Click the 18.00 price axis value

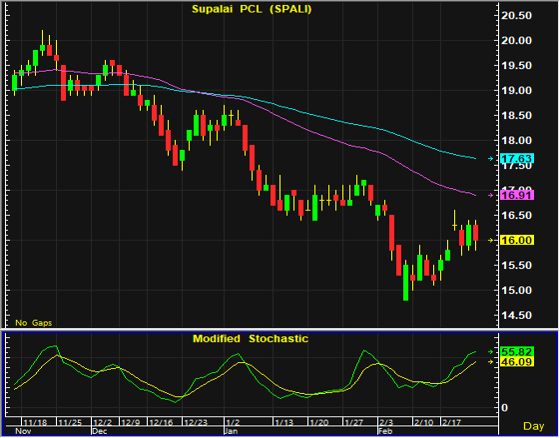(516, 140)
